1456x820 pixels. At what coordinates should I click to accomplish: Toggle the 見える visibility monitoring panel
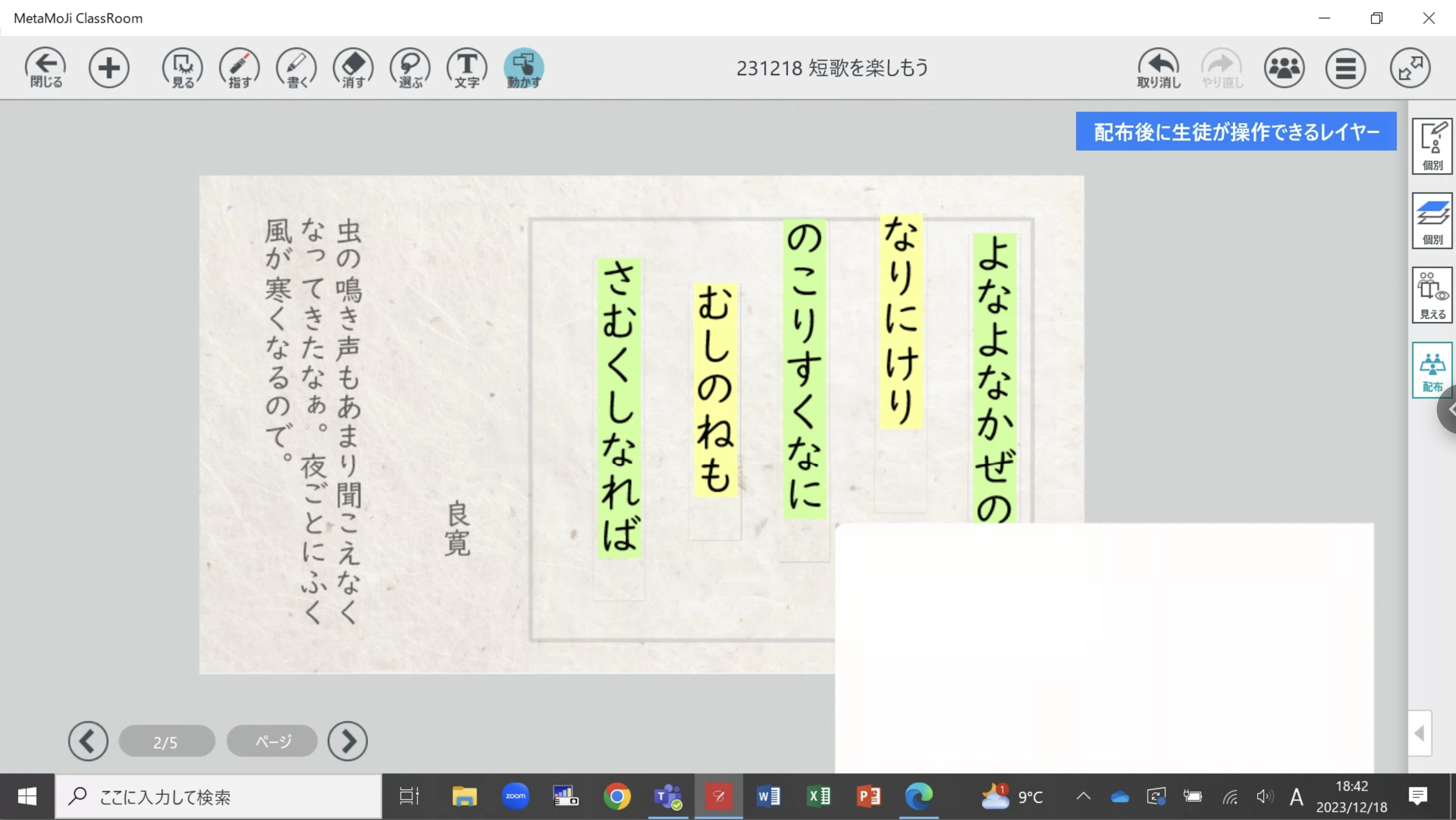pyautogui.click(x=1432, y=295)
